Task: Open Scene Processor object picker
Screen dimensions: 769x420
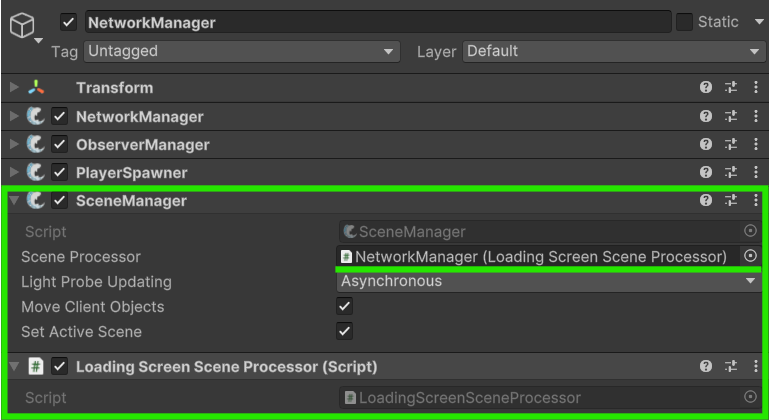Action: click(751, 256)
